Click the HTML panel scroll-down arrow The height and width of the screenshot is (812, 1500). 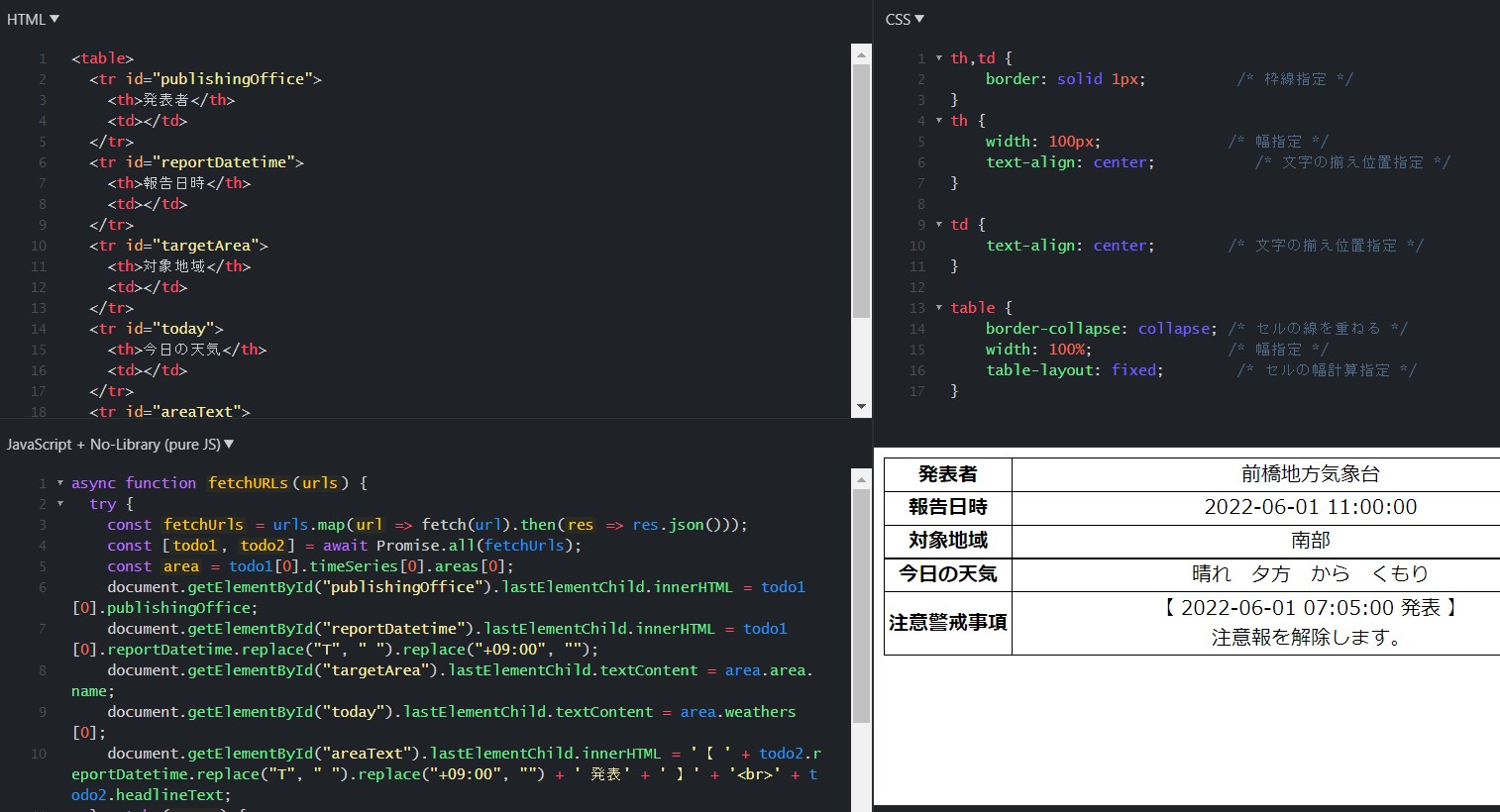(x=861, y=407)
